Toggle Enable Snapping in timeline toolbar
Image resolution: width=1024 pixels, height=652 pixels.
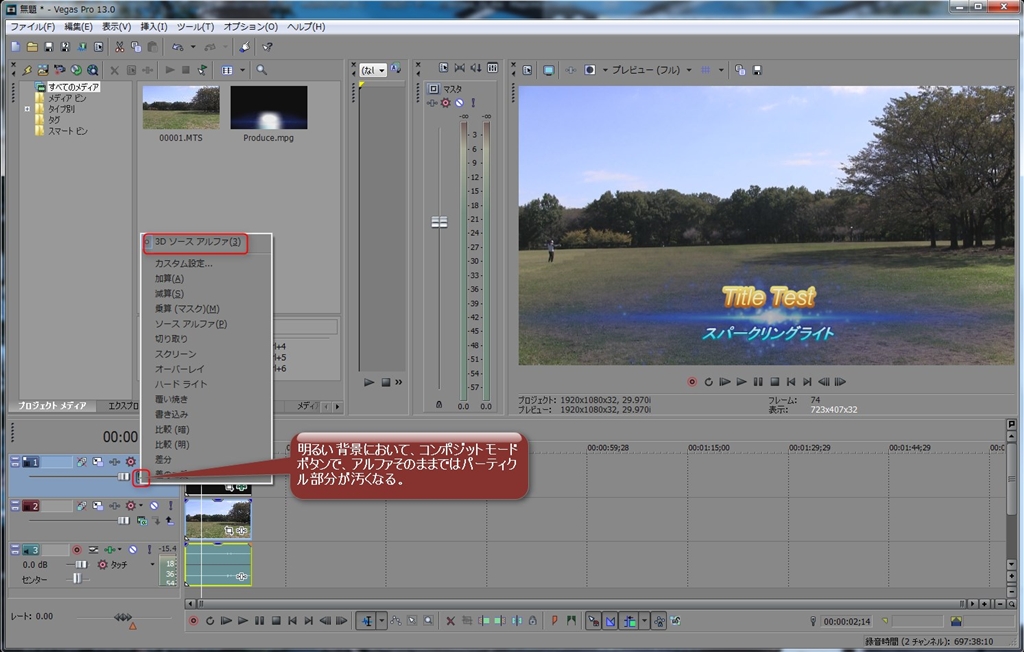pyautogui.click(x=593, y=621)
